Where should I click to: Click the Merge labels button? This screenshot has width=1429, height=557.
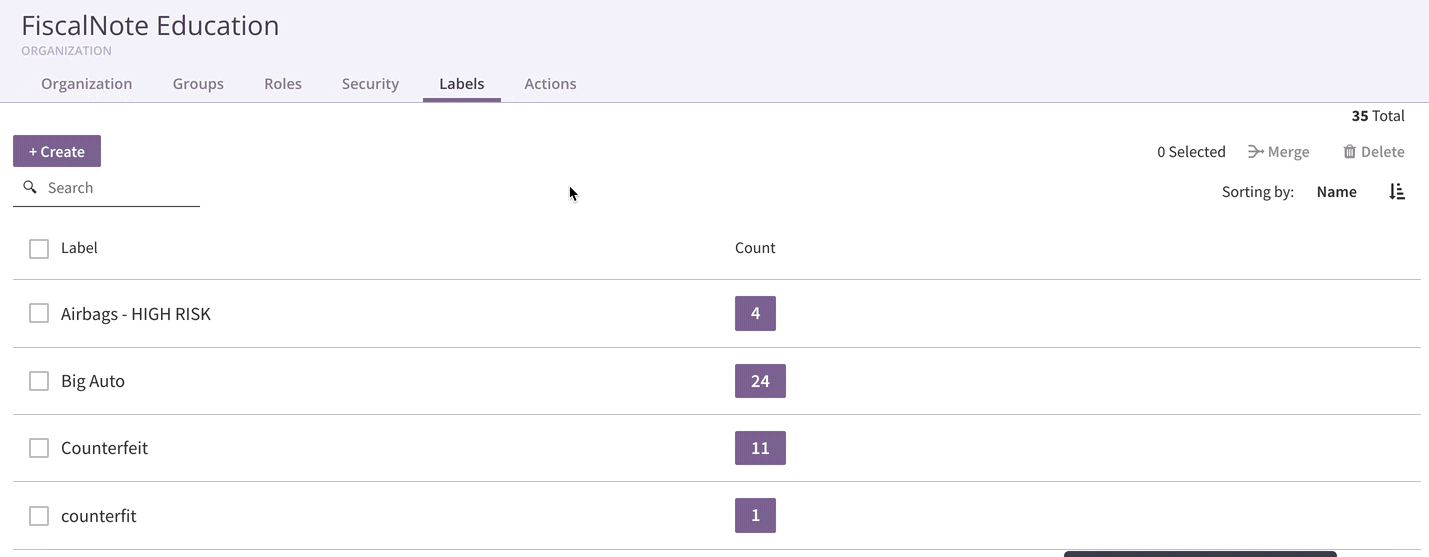pos(1279,152)
